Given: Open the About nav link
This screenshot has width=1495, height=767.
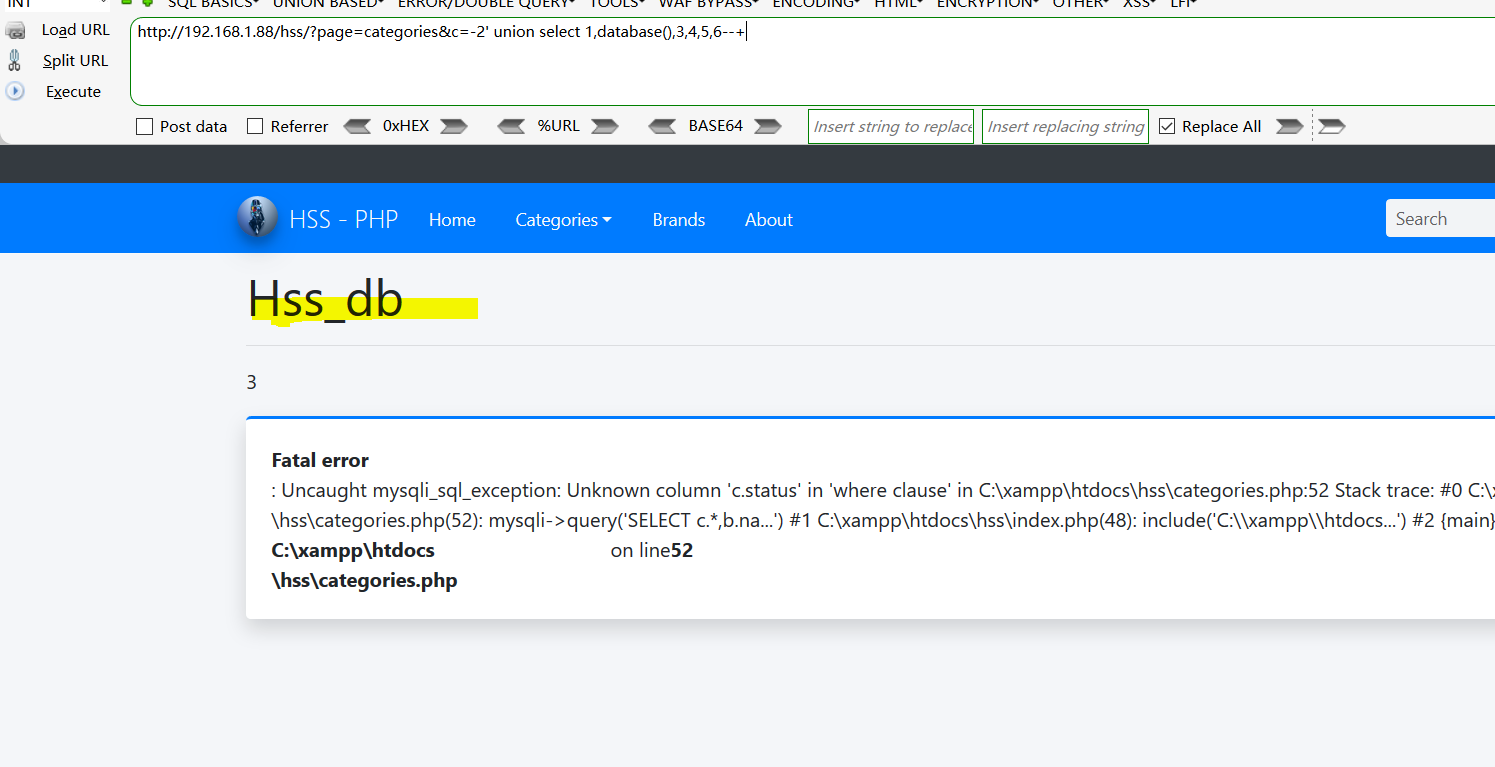Looking at the screenshot, I should (x=769, y=220).
